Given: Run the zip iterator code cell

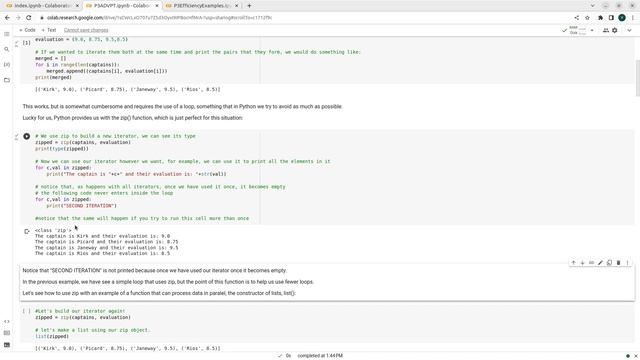Looking at the screenshot, I should (x=27, y=136).
